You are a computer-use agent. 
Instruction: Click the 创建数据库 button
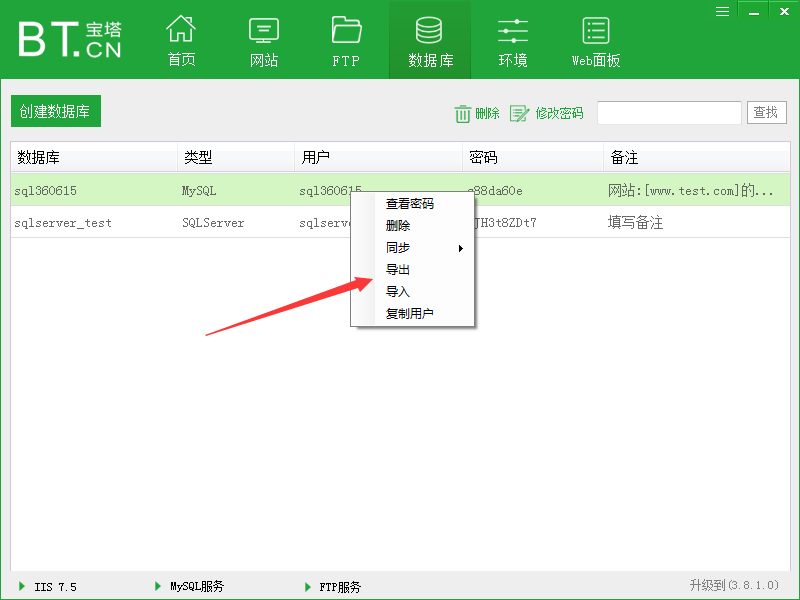(54, 111)
